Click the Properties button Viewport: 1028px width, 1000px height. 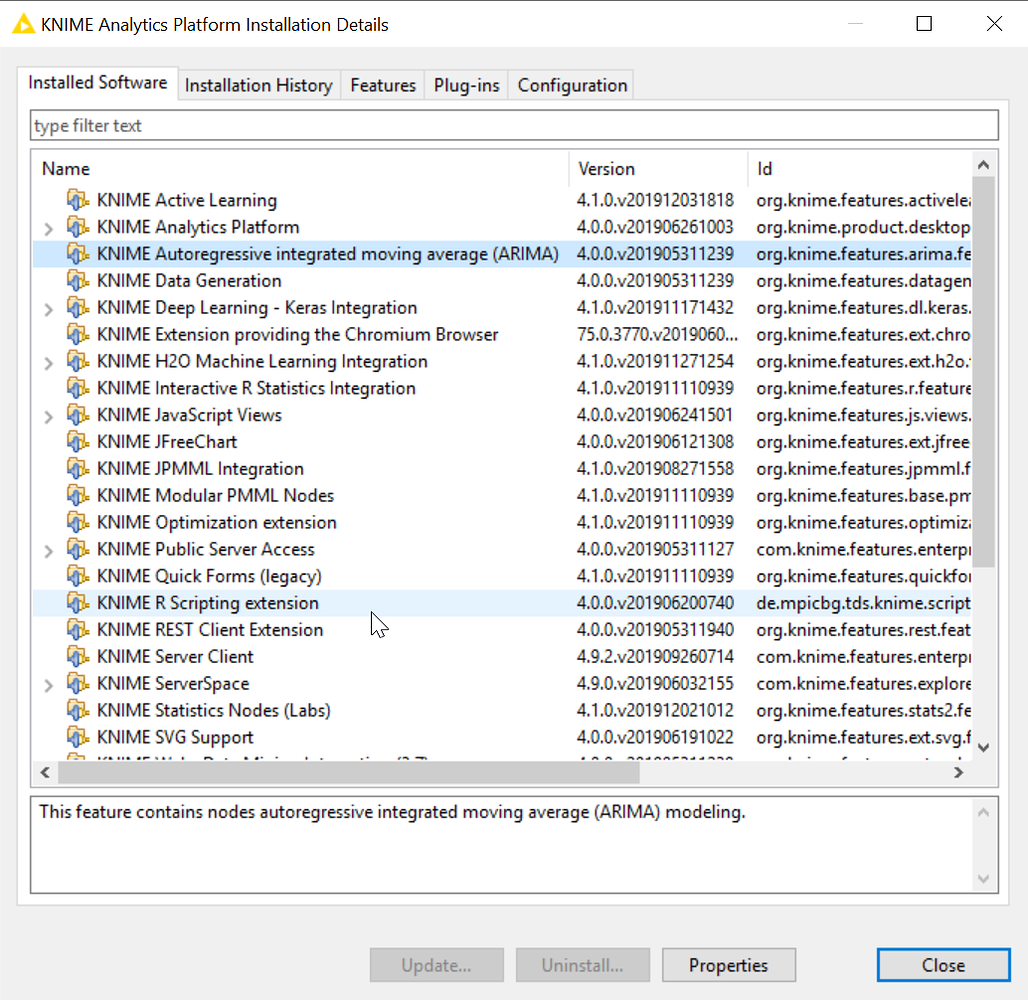tap(728, 964)
